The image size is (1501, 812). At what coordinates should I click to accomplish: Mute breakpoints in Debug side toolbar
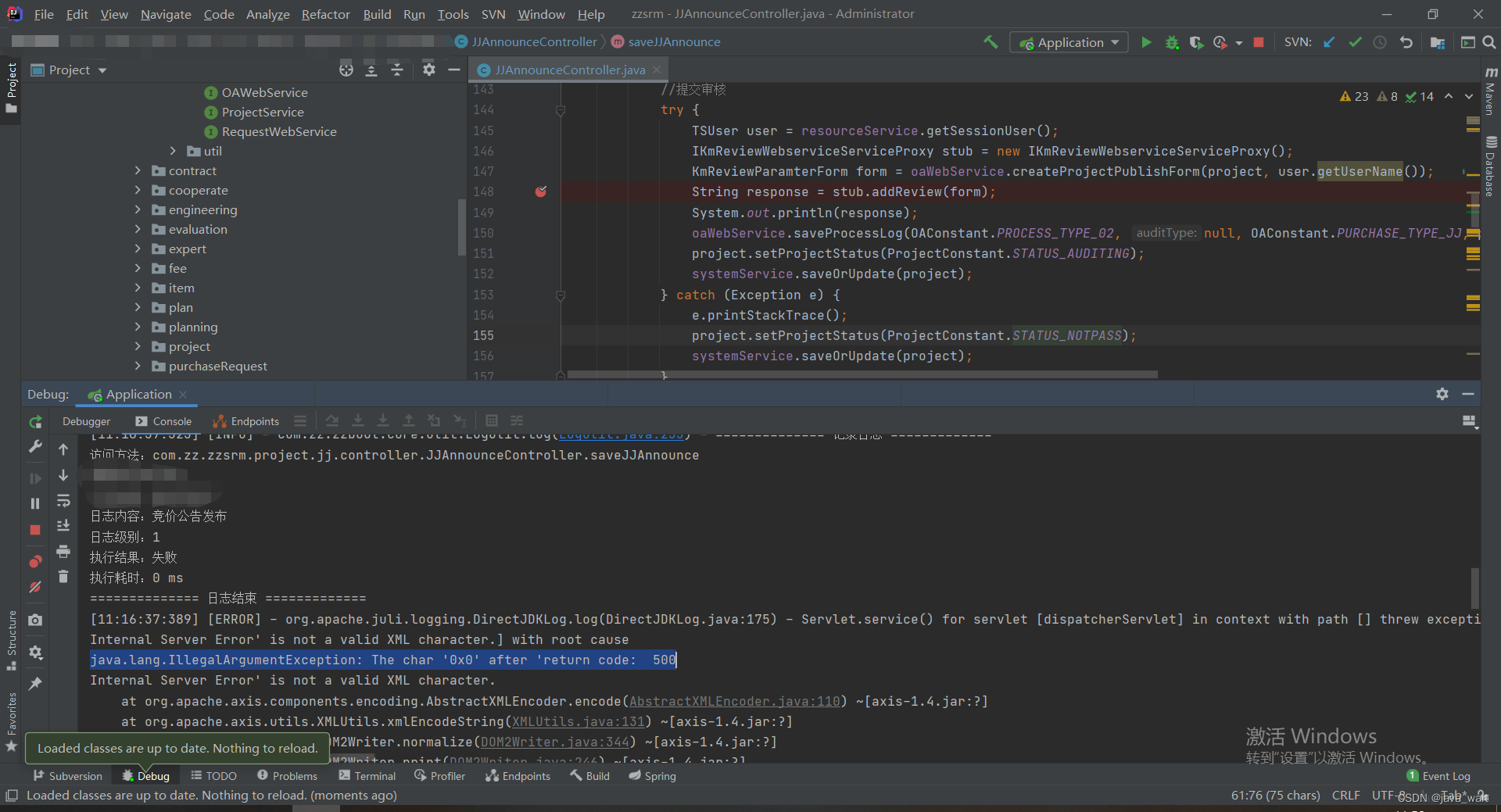(35, 587)
